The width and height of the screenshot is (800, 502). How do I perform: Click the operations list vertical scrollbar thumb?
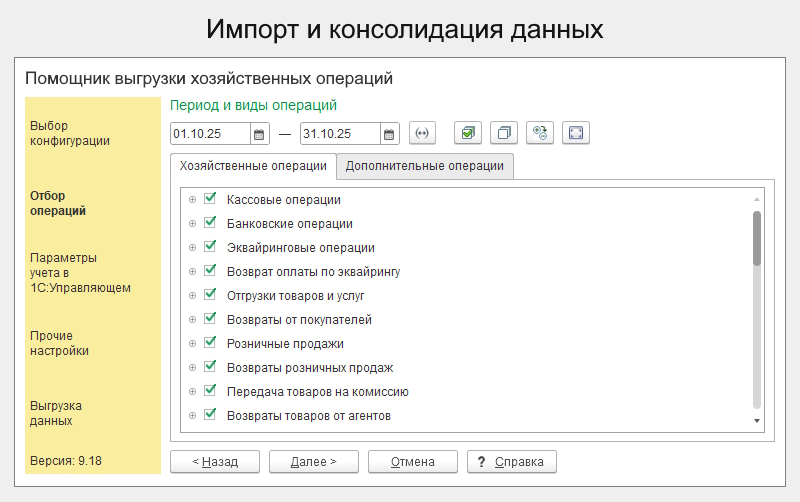pos(757,238)
